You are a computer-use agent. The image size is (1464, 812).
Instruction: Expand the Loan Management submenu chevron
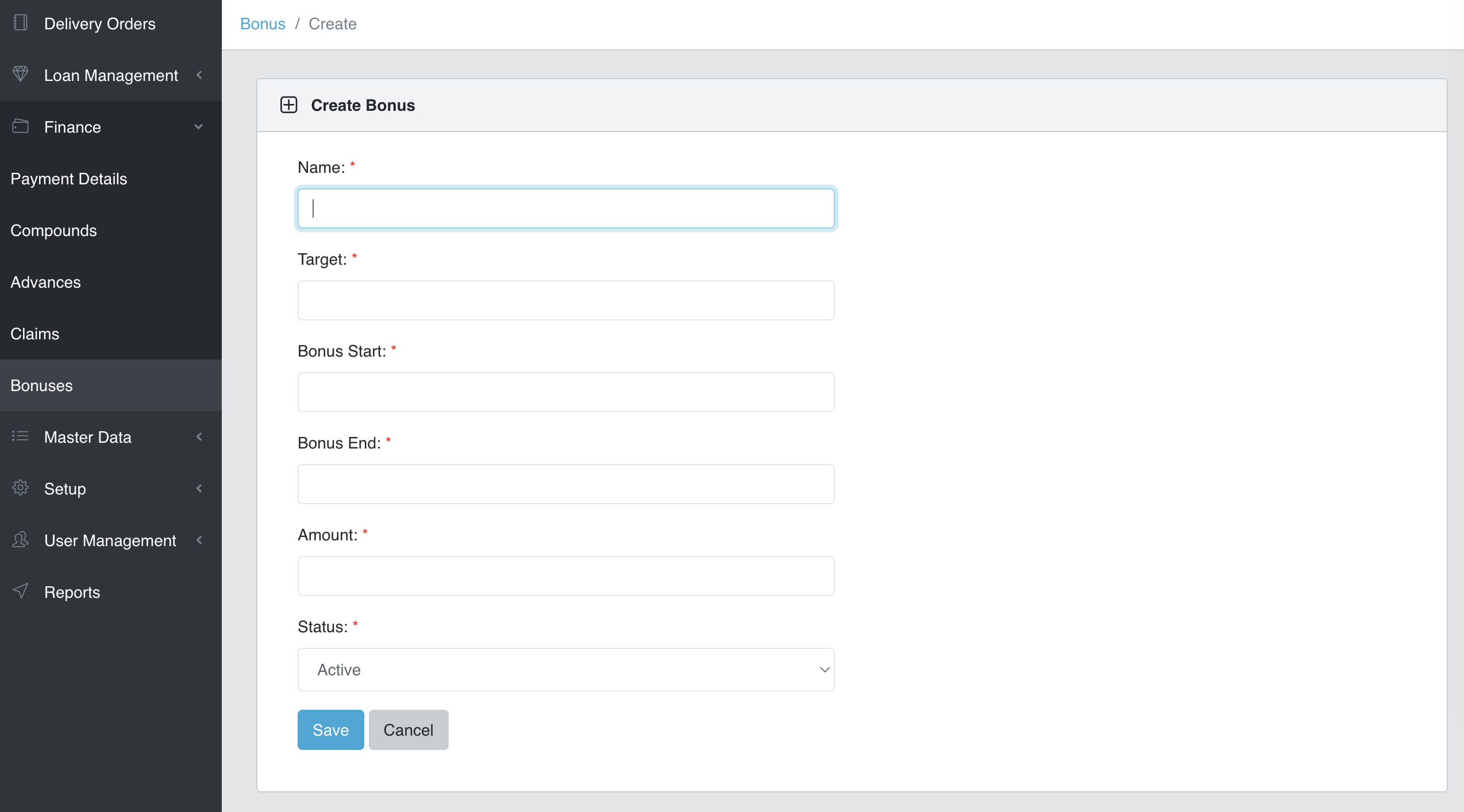[199, 75]
